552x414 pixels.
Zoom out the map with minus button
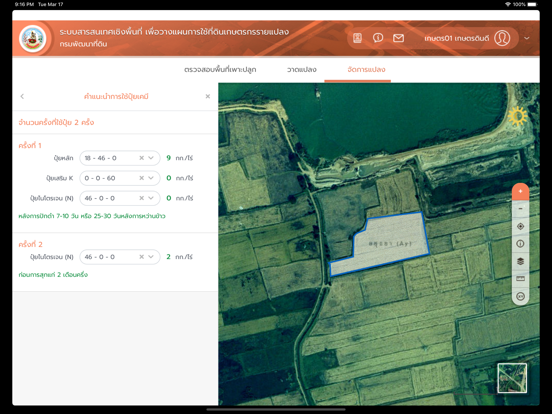(520, 209)
